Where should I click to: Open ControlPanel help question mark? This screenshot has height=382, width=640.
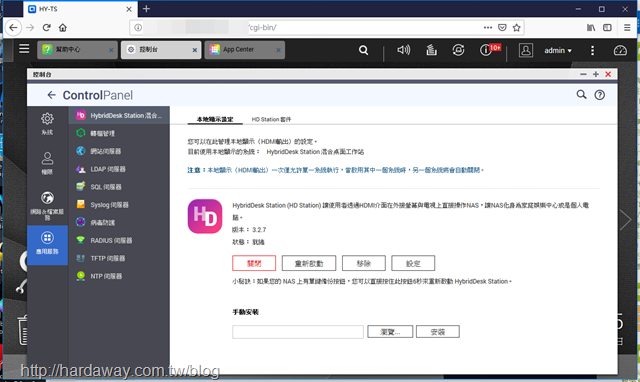pos(600,95)
